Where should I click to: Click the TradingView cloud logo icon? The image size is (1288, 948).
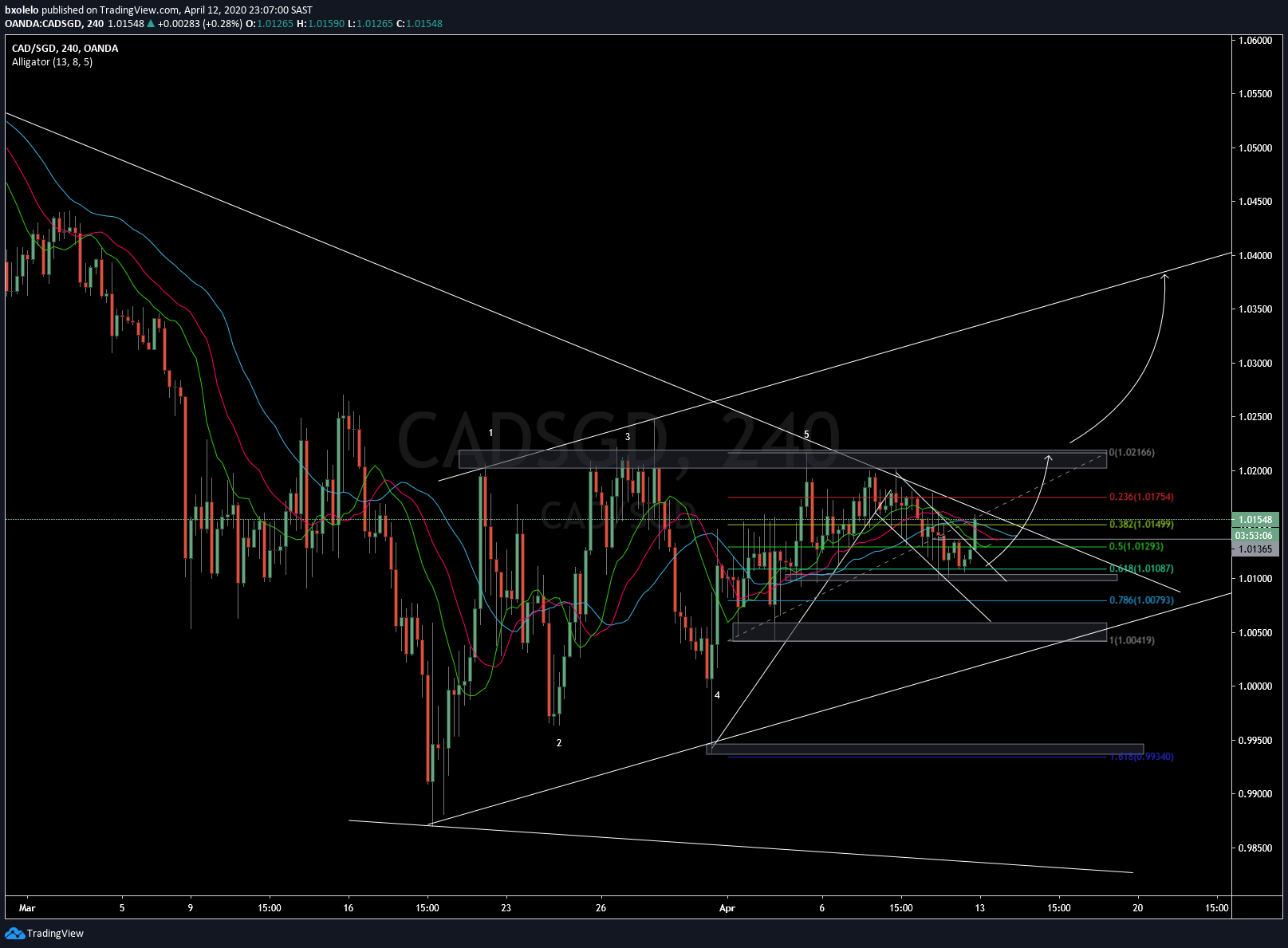click(x=14, y=933)
